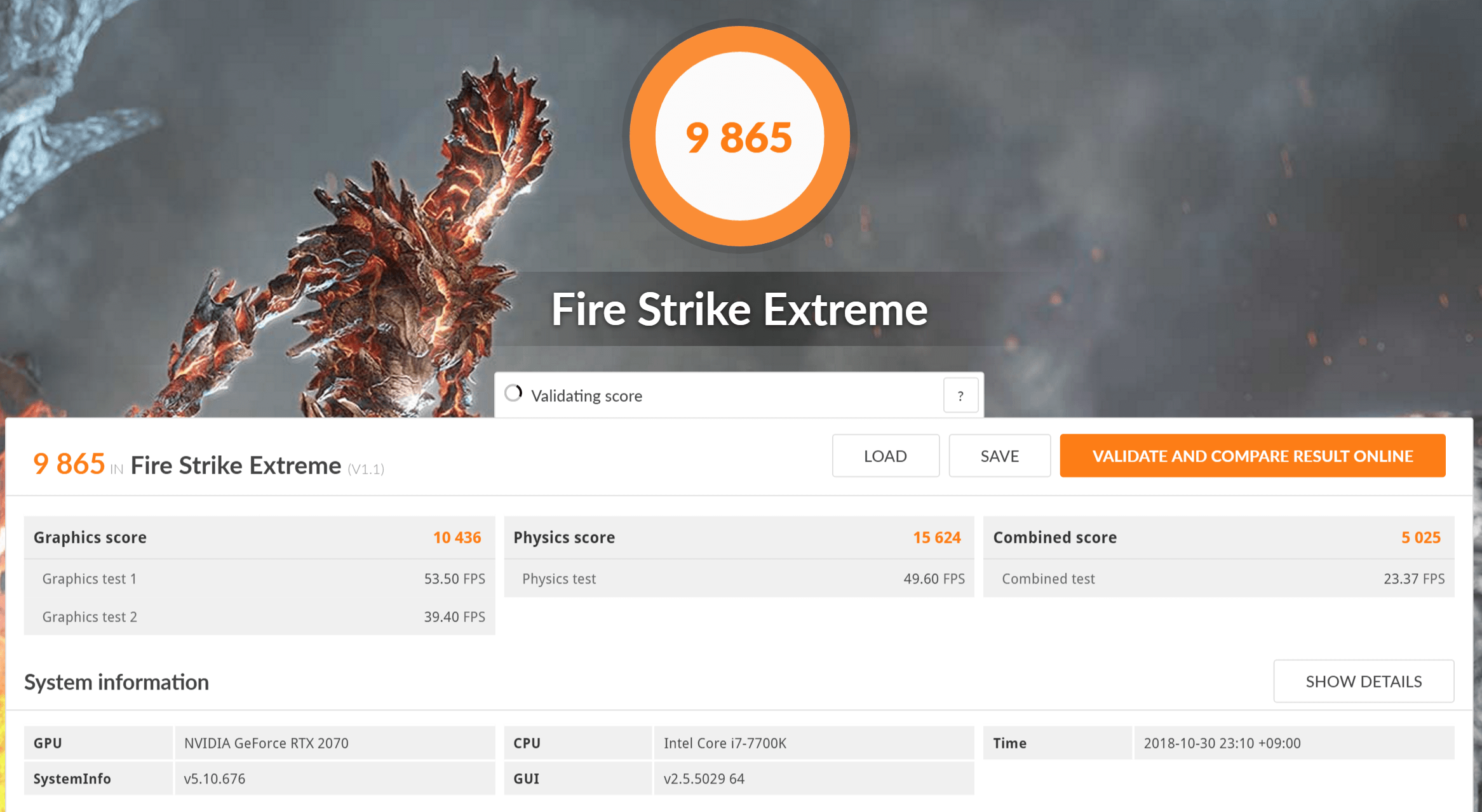Click SystemInfo version v5.10.676
The image size is (1482, 812).
tap(214, 779)
